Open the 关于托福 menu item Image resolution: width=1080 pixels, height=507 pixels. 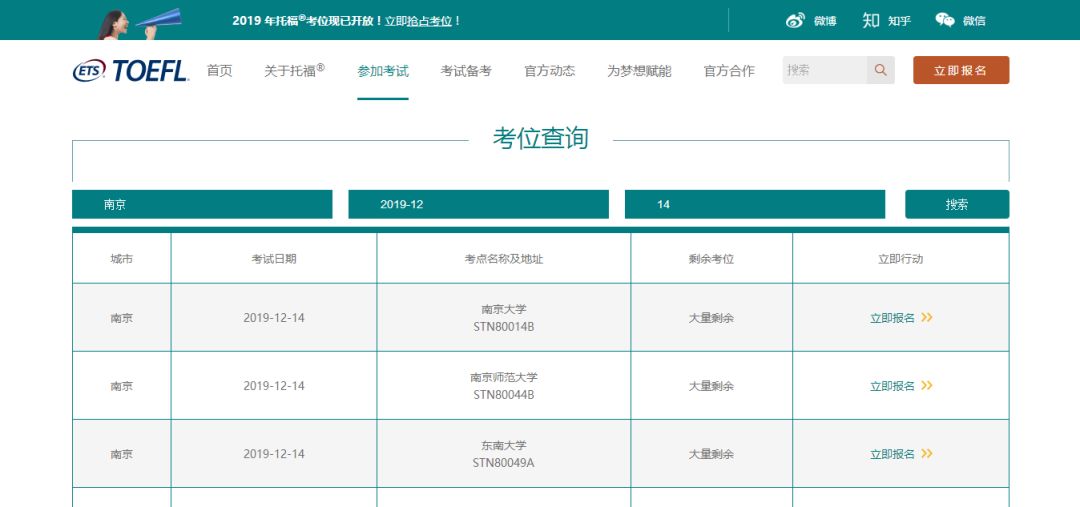(x=294, y=70)
